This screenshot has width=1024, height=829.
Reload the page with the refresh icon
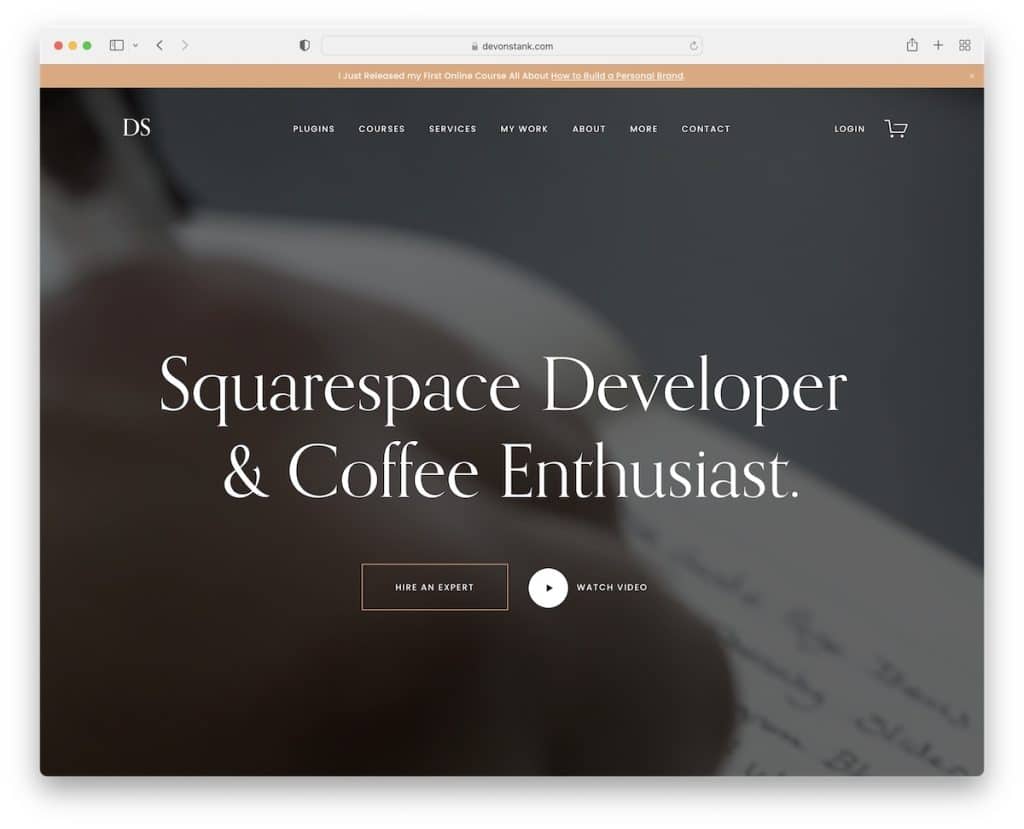pyautogui.click(x=694, y=46)
